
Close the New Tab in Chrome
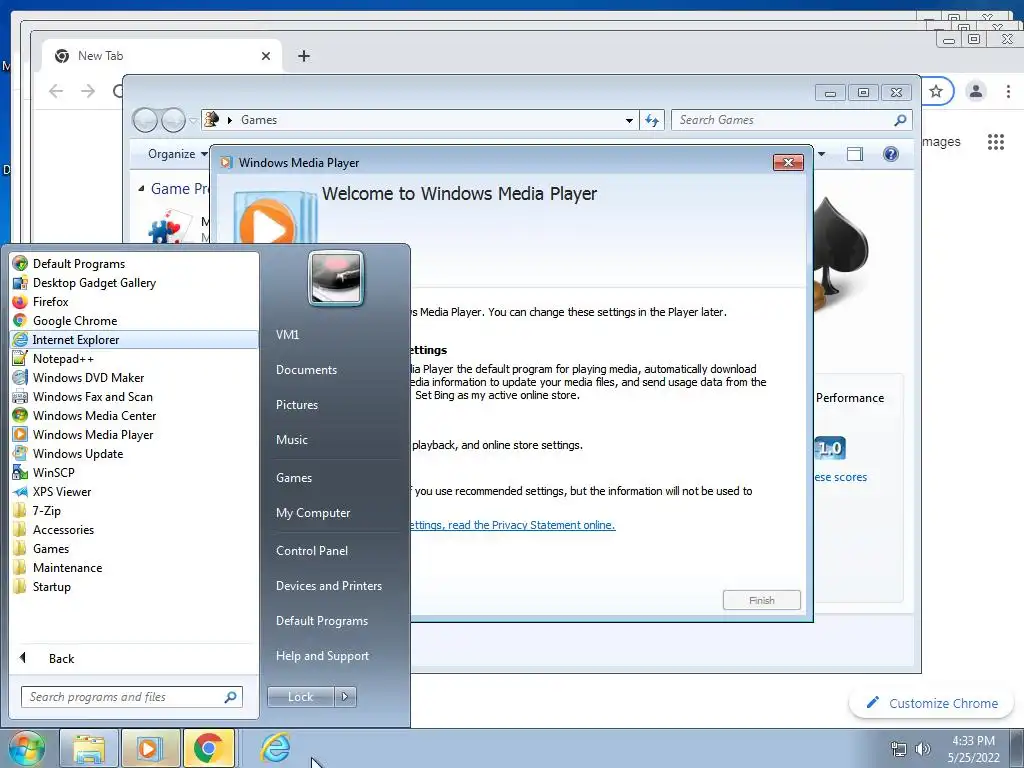pyautogui.click(x=266, y=56)
